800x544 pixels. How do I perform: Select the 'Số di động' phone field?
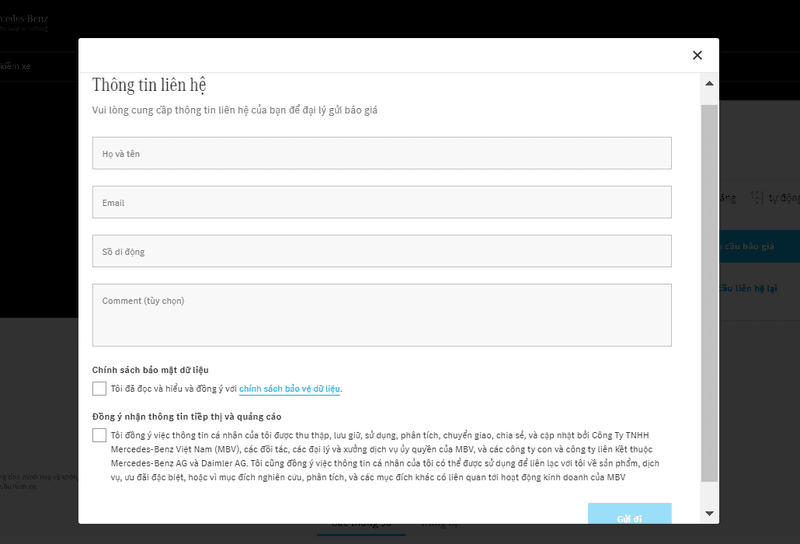[381, 251]
